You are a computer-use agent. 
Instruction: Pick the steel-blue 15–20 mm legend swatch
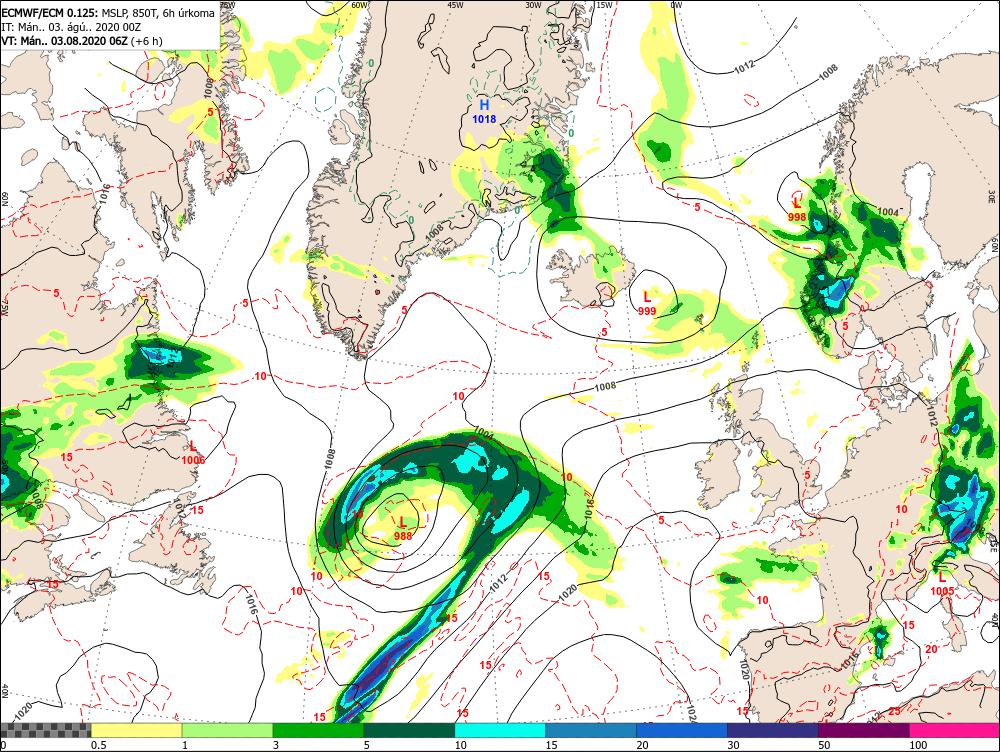click(x=591, y=730)
